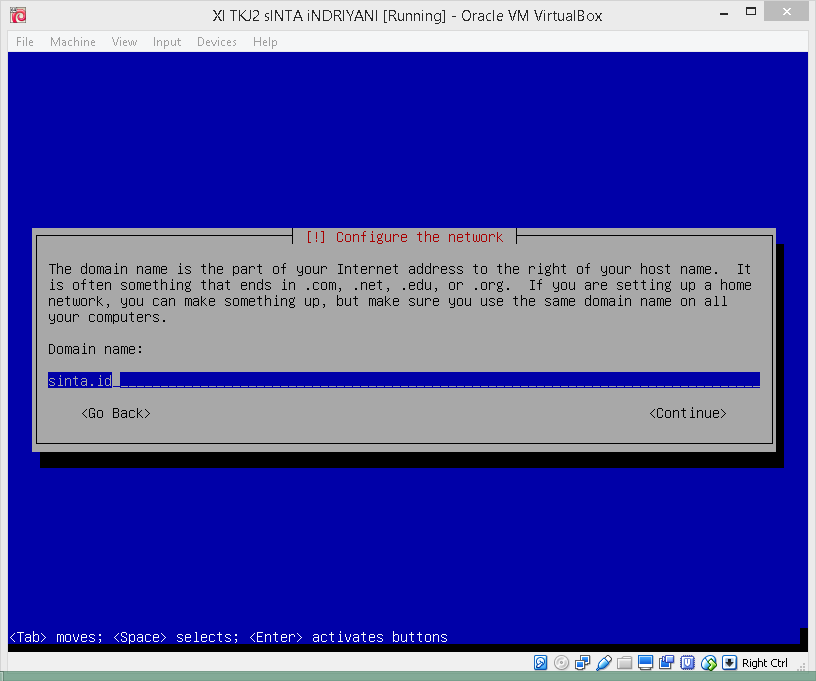
Task: Click the Right Ctrl host key label
Action: pyautogui.click(x=764, y=663)
